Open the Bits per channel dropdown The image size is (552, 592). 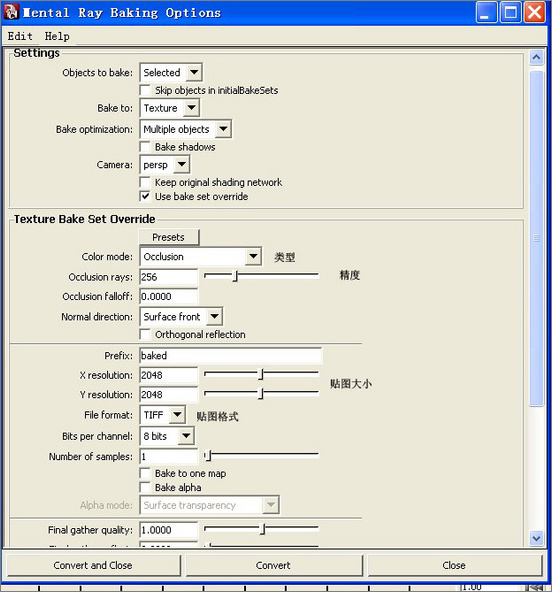[x=167, y=436]
